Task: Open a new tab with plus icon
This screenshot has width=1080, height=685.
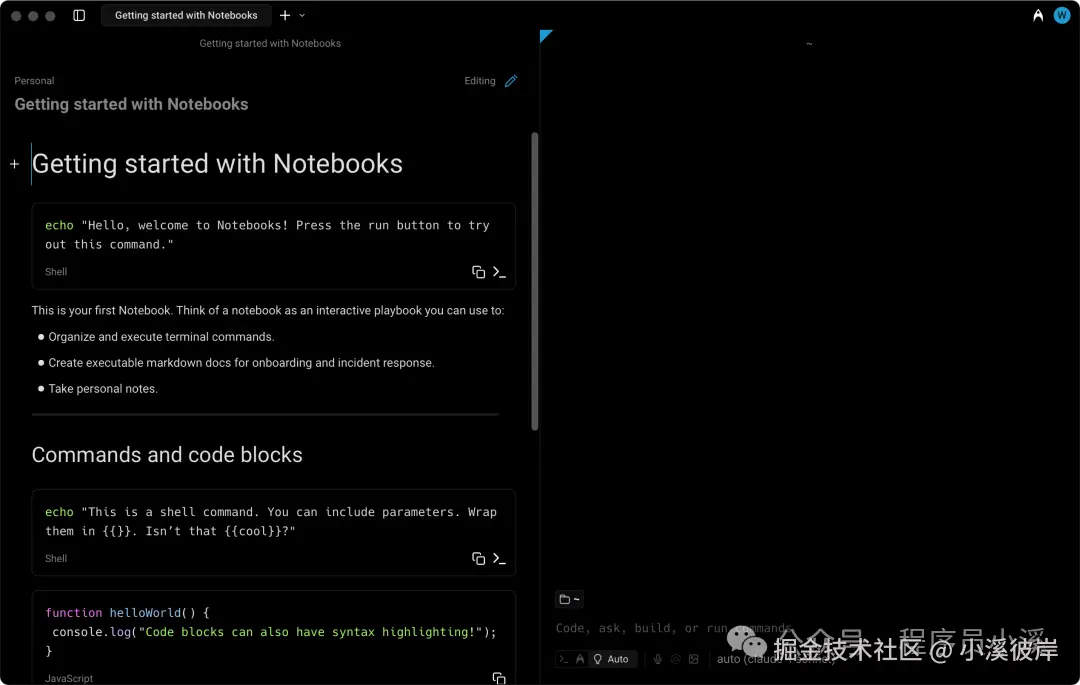Action: click(284, 15)
